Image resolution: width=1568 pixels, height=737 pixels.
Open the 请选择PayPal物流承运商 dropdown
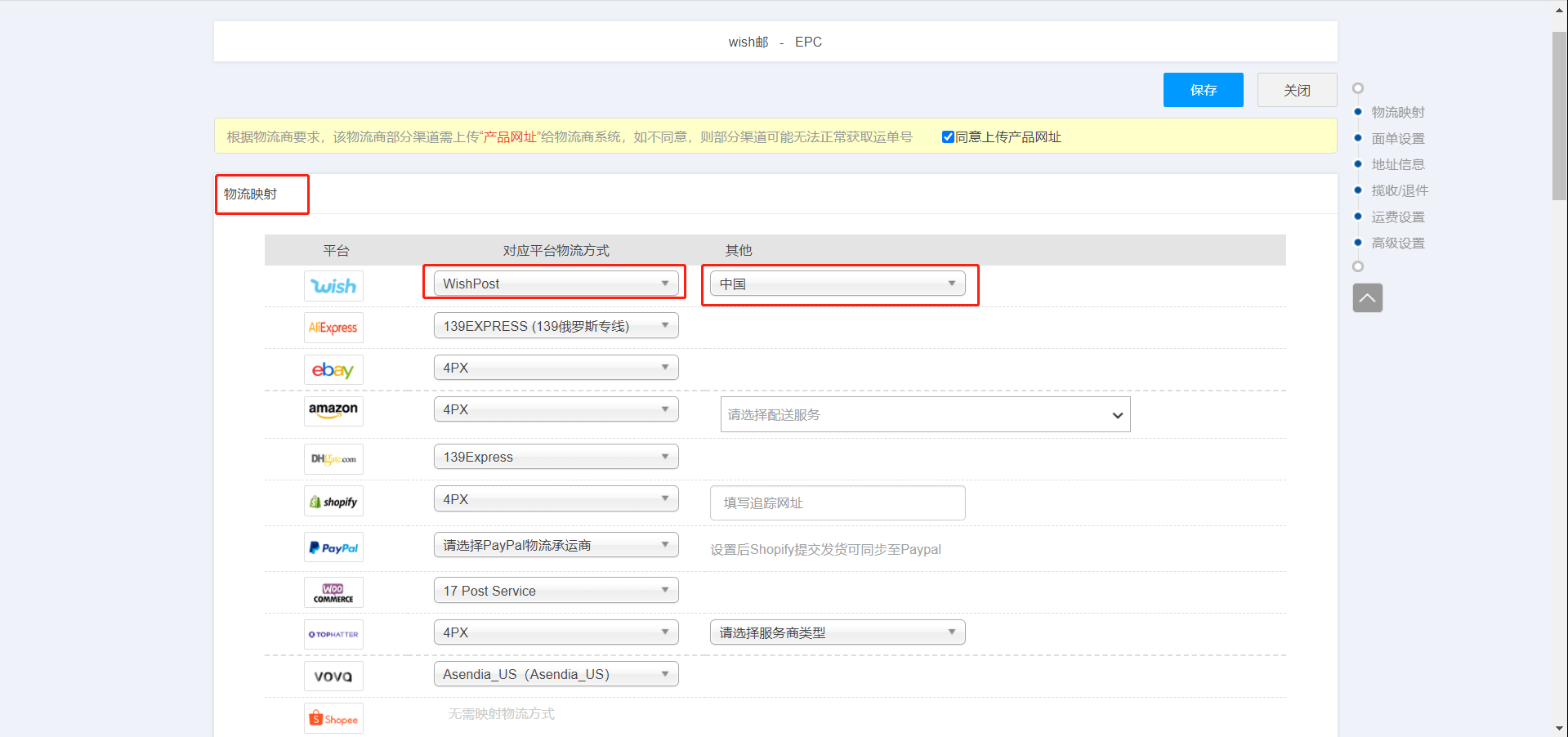point(556,545)
